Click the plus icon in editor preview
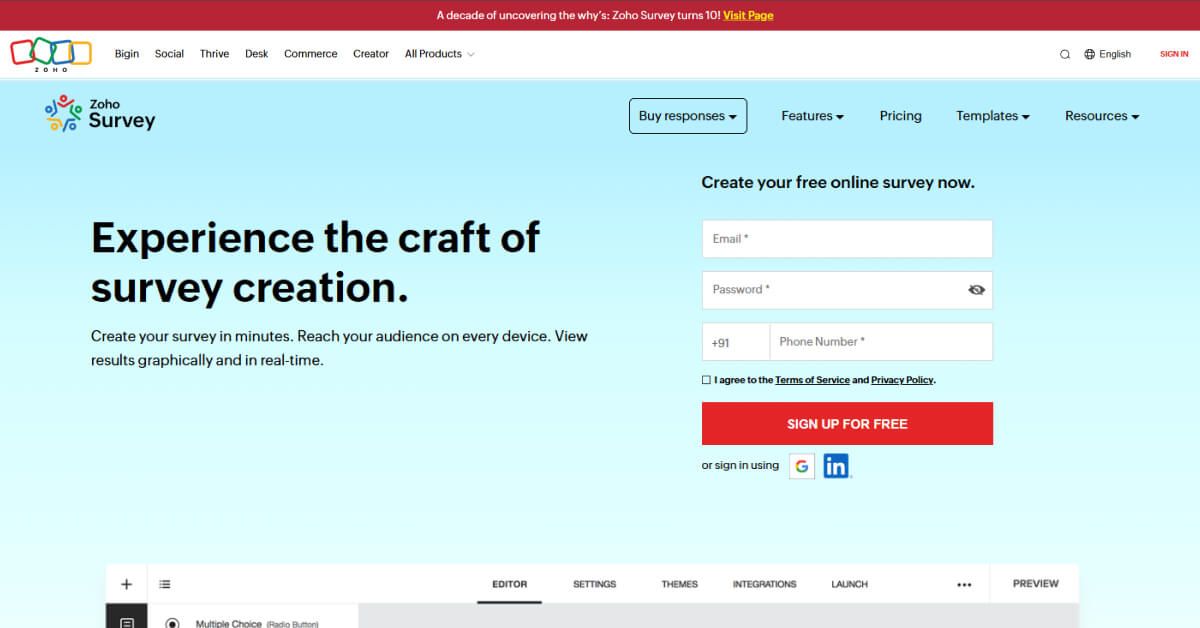The image size is (1200, 628). click(126, 584)
